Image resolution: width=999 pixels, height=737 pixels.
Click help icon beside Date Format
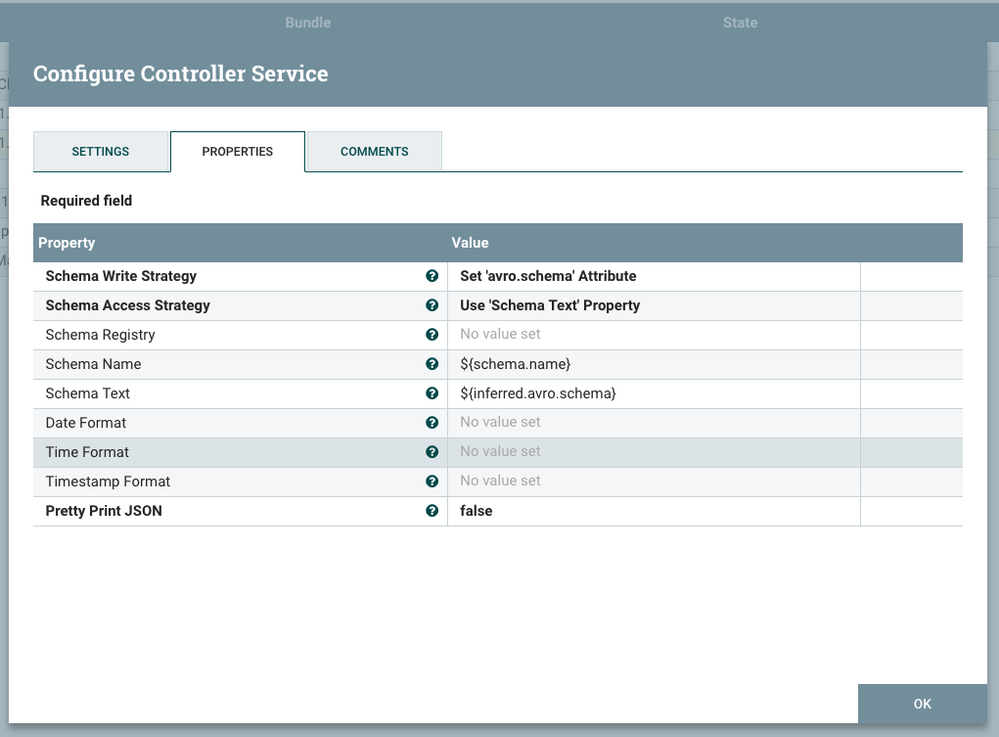tap(432, 423)
